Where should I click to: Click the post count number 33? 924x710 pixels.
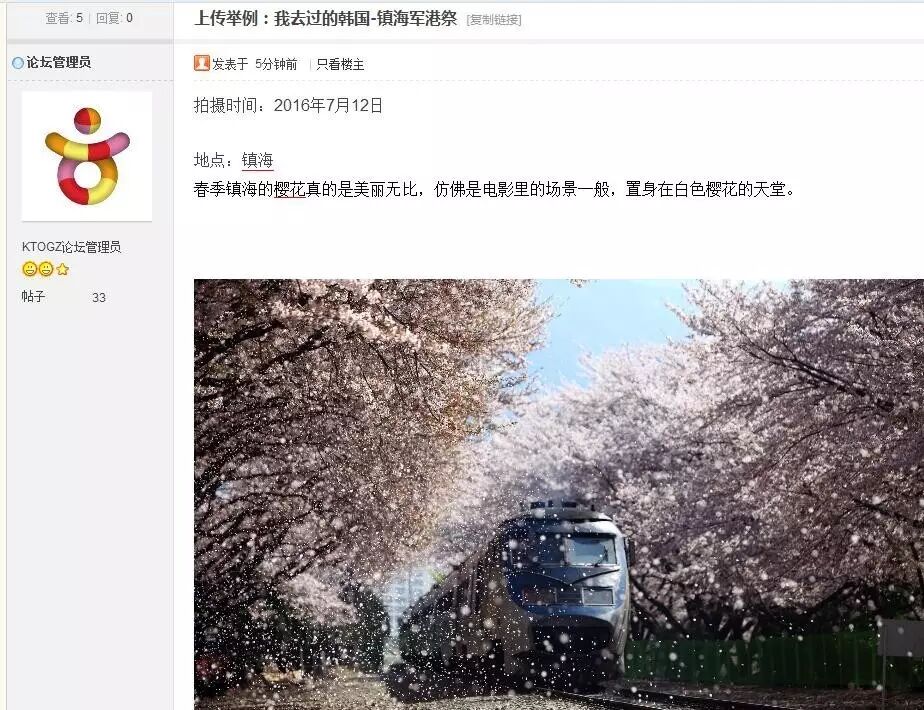click(x=99, y=298)
